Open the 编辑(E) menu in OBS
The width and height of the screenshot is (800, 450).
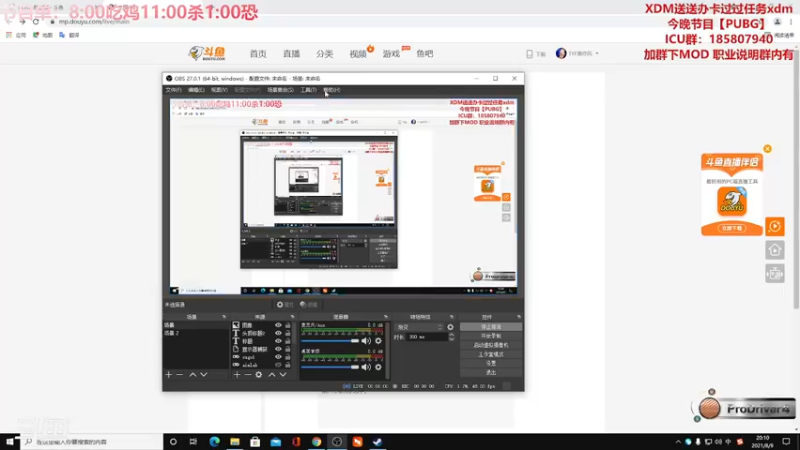(196, 90)
